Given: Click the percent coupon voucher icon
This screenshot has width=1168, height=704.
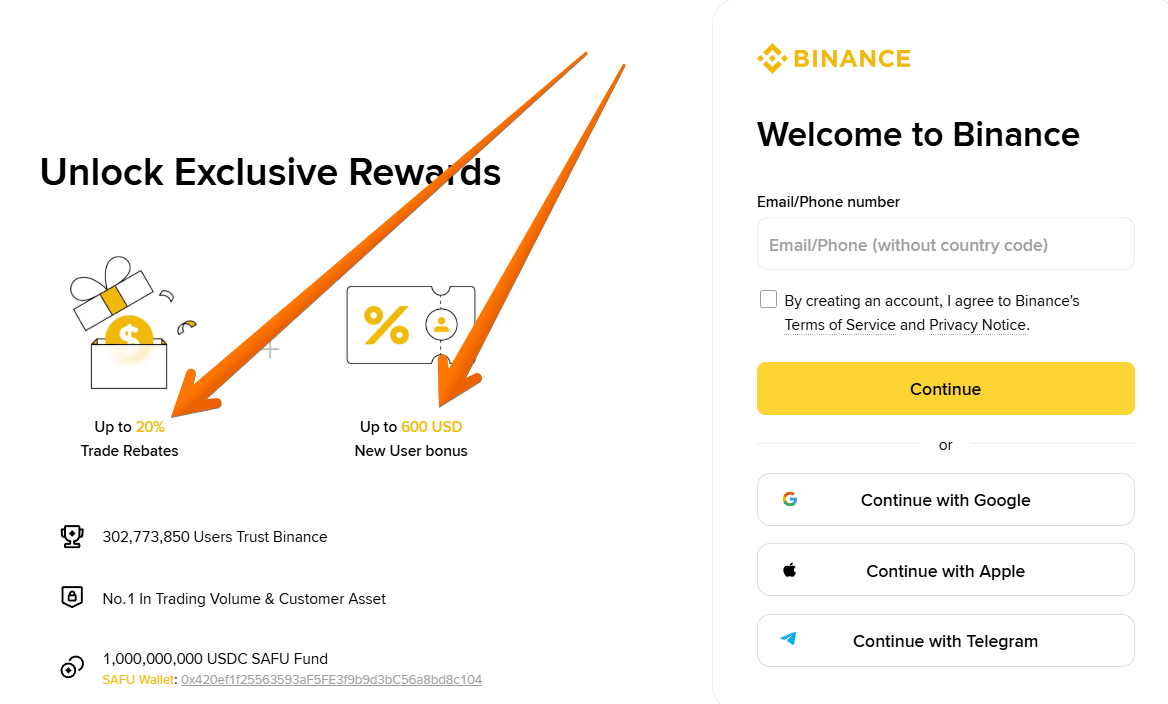Looking at the screenshot, I should (410, 325).
